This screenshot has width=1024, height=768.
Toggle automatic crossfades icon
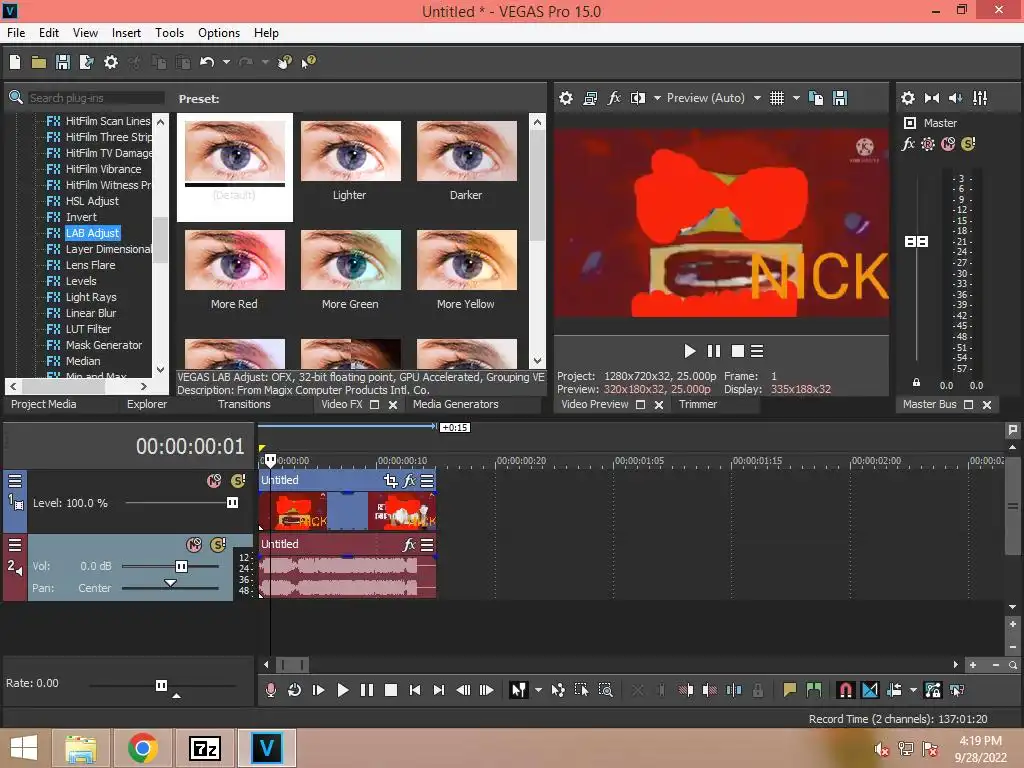pyautogui.click(x=870, y=690)
